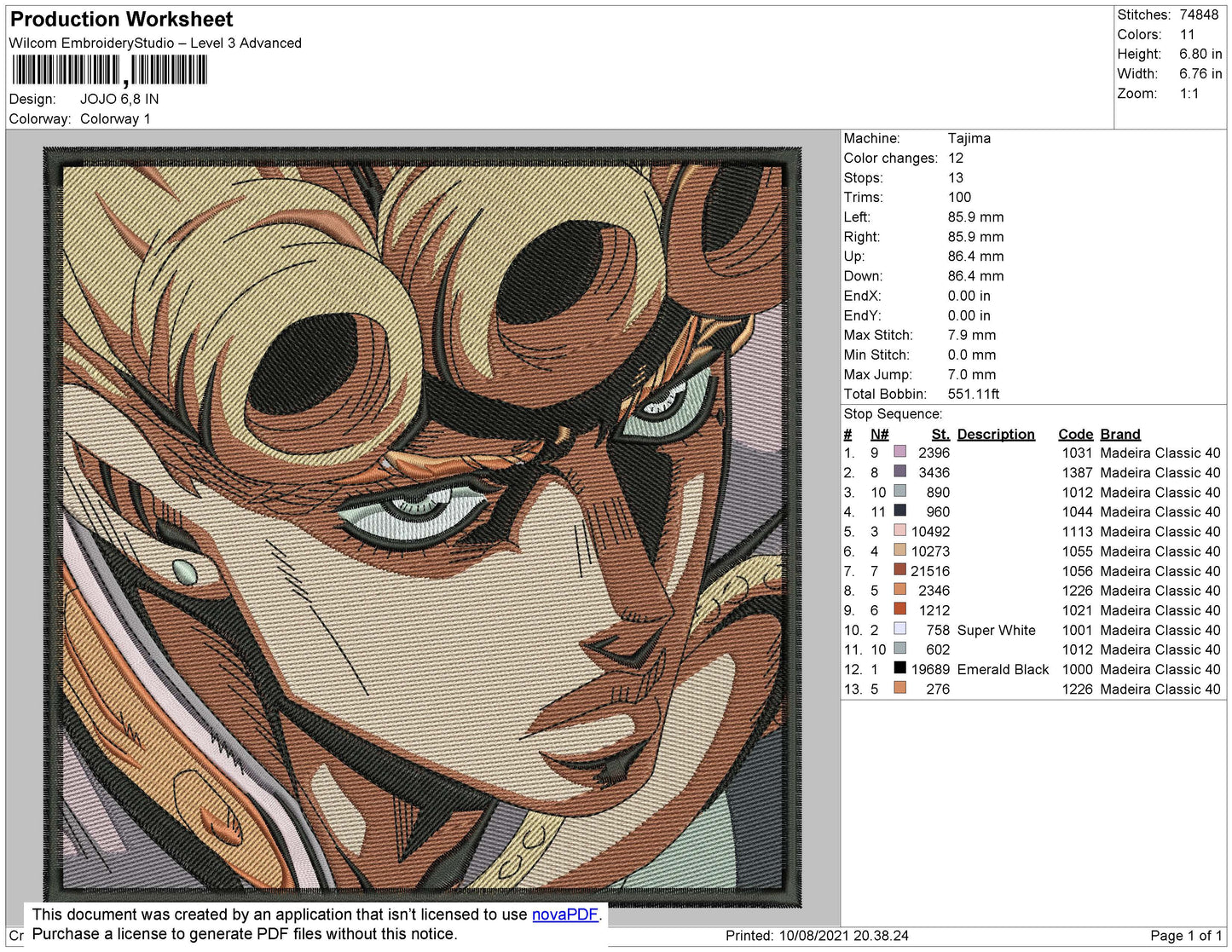Select color swatch for stop 11 code 1012
The image size is (1232, 952).
pos(899,648)
